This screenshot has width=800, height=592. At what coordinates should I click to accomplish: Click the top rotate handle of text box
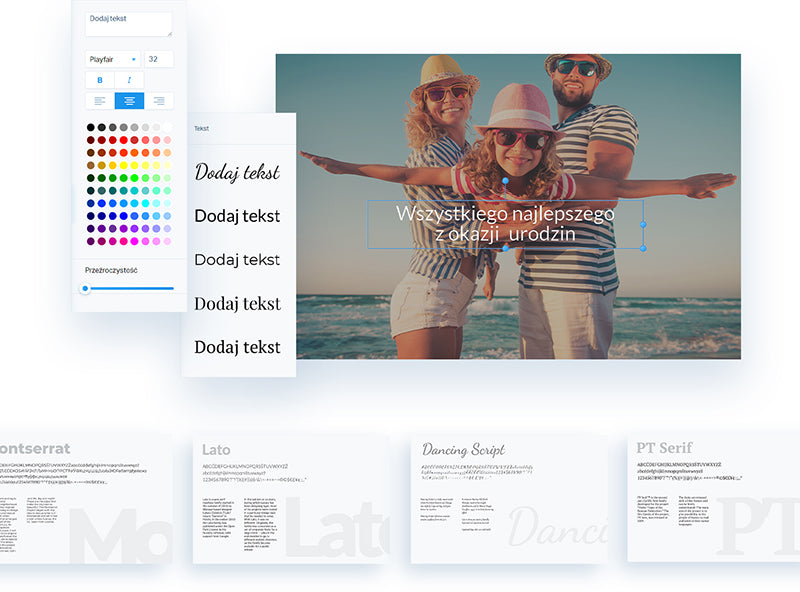(x=505, y=181)
